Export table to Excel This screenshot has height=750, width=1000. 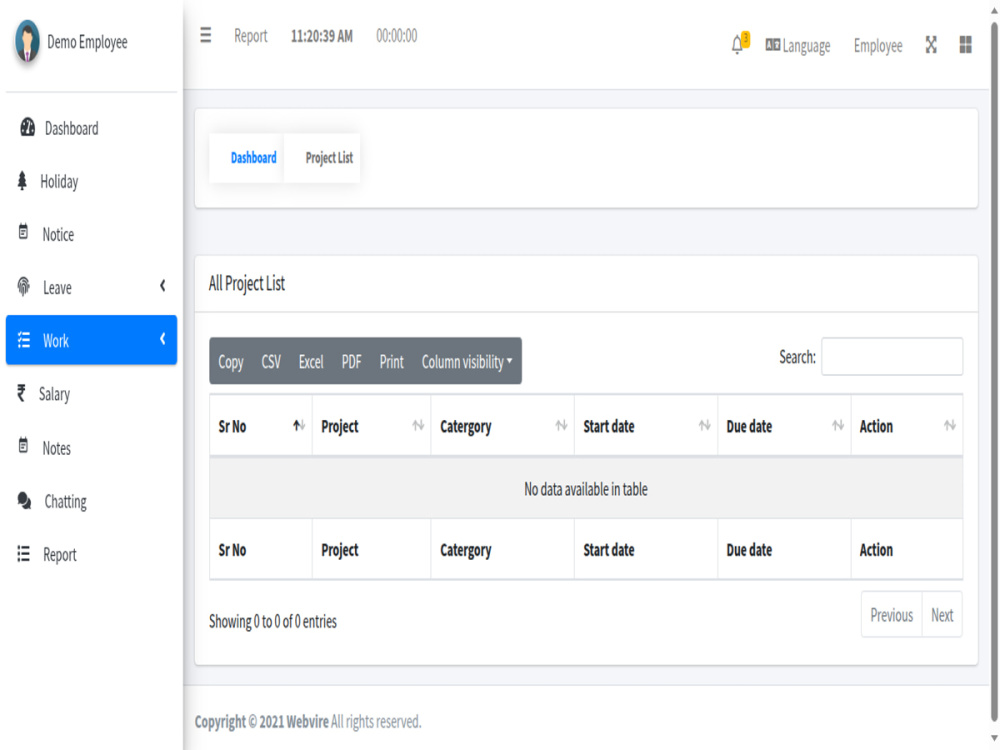(311, 362)
